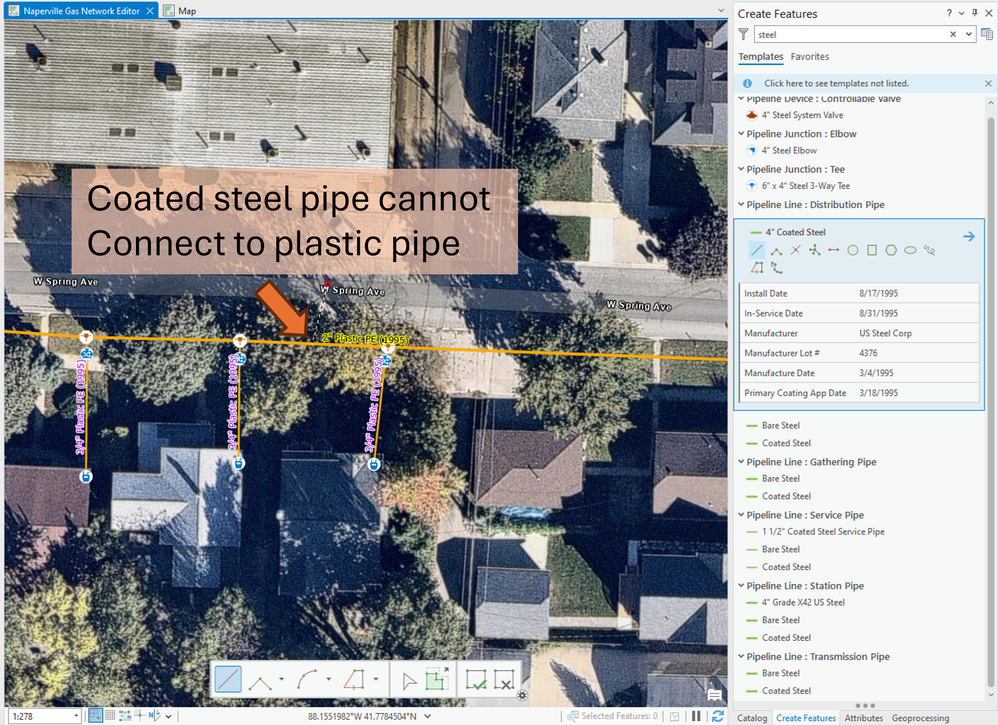998x725 pixels.
Task: Open active template properties via blue arrow
Action: coord(970,234)
